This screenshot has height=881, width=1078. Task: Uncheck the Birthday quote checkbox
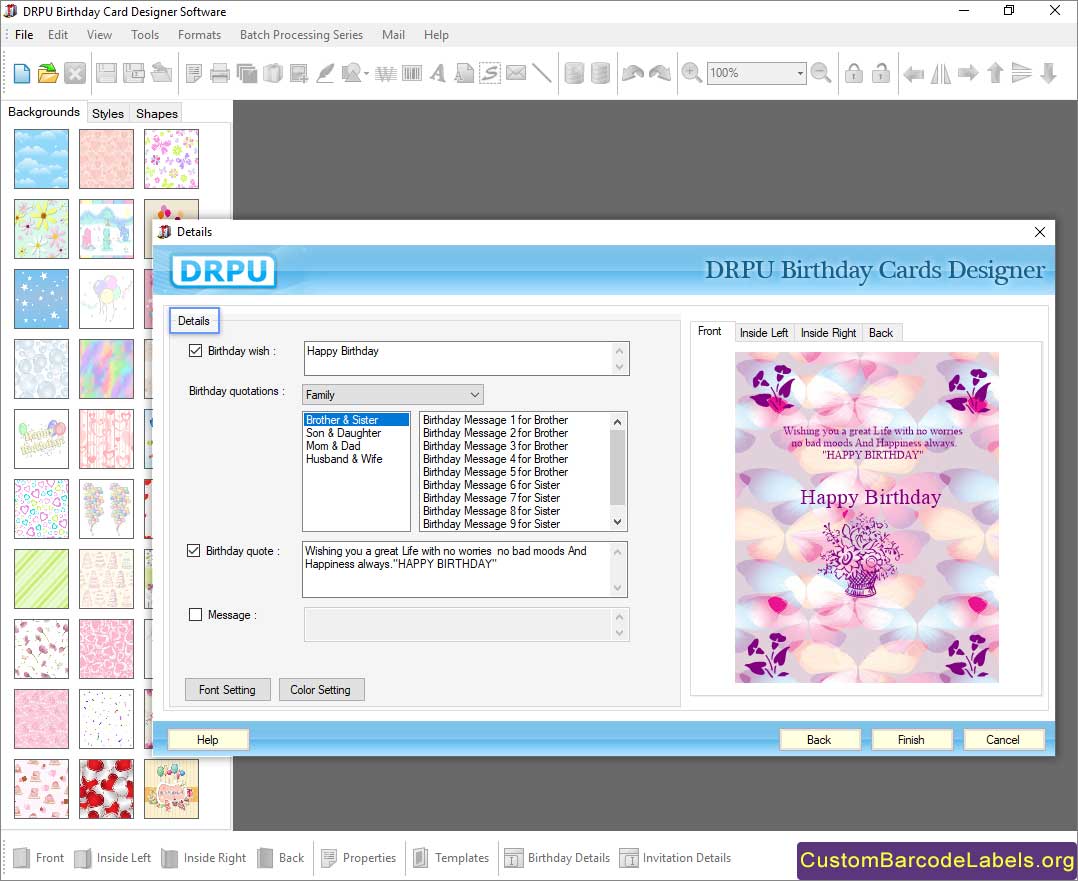pyautogui.click(x=194, y=551)
